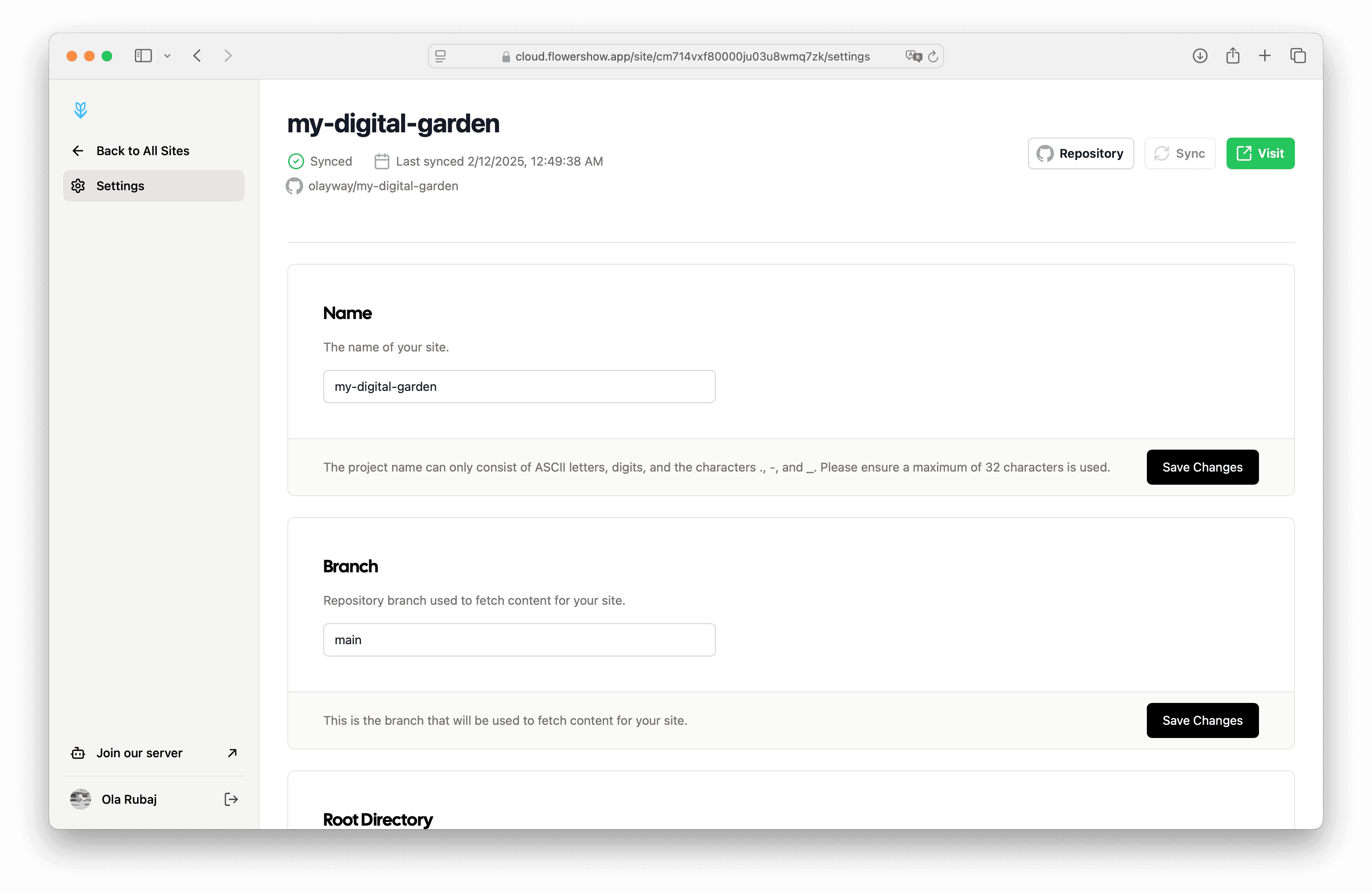Go back with the browser back arrow
The height and width of the screenshot is (894, 1372).
(197, 56)
